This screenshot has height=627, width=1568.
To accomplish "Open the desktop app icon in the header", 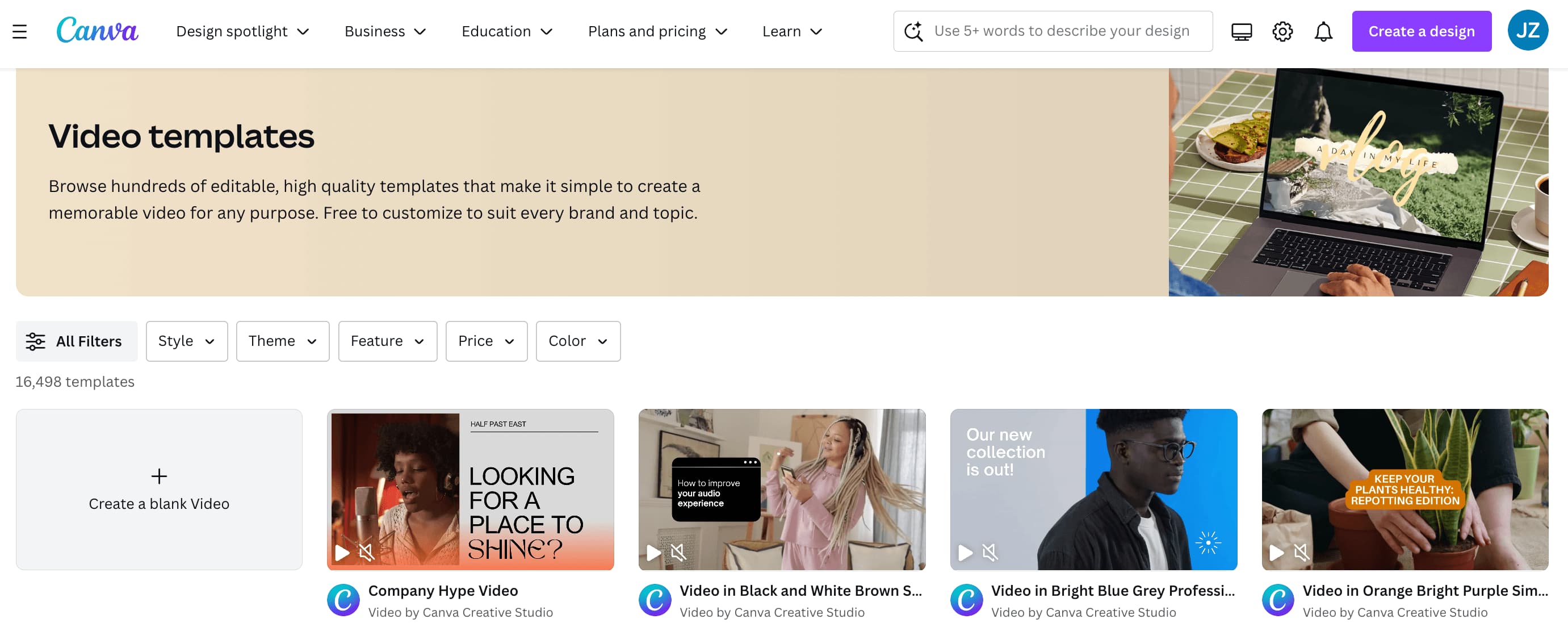I will 1241,31.
